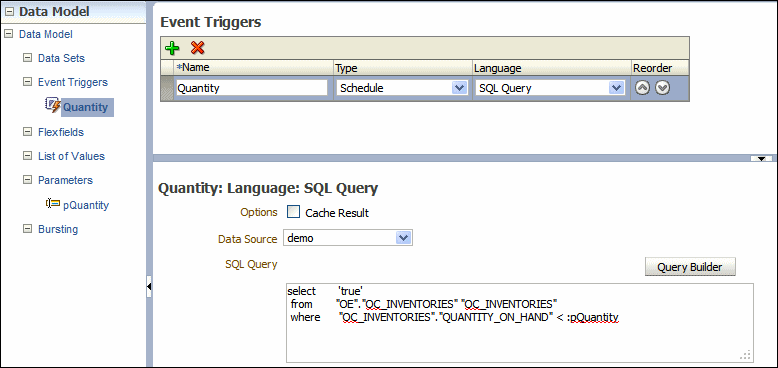Open the Type dropdown showing Schedule
778x368 pixels.
tap(459, 88)
